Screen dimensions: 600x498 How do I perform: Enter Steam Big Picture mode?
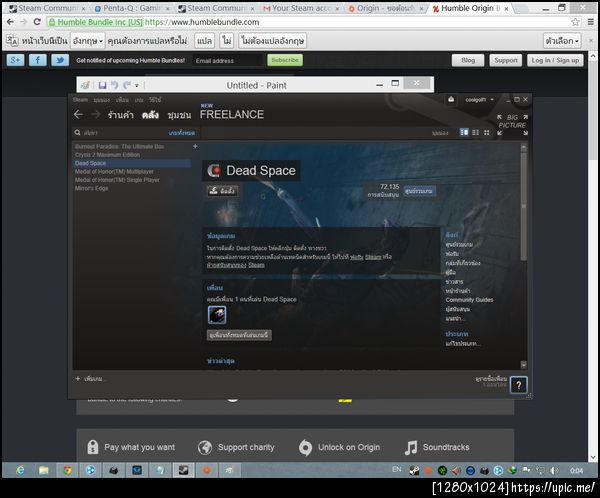512,124
